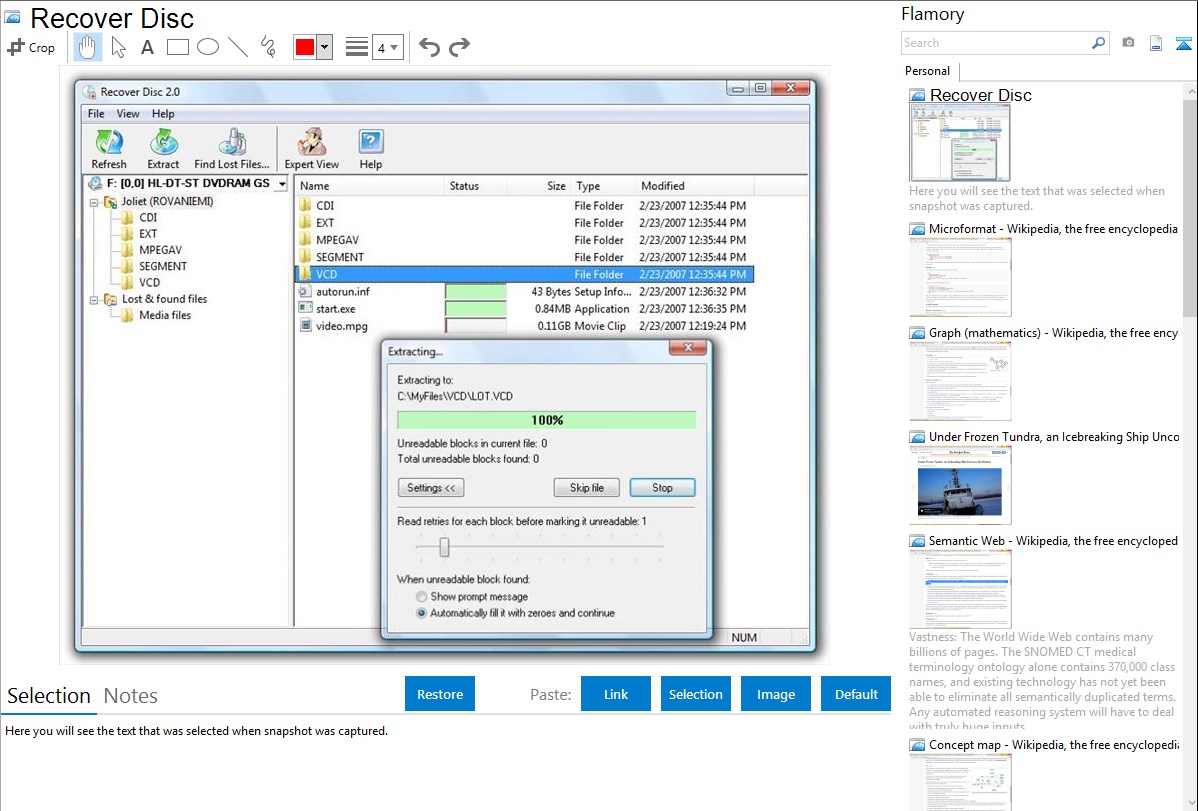Click the Expert View toolbar icon

(x=312, y=149)
